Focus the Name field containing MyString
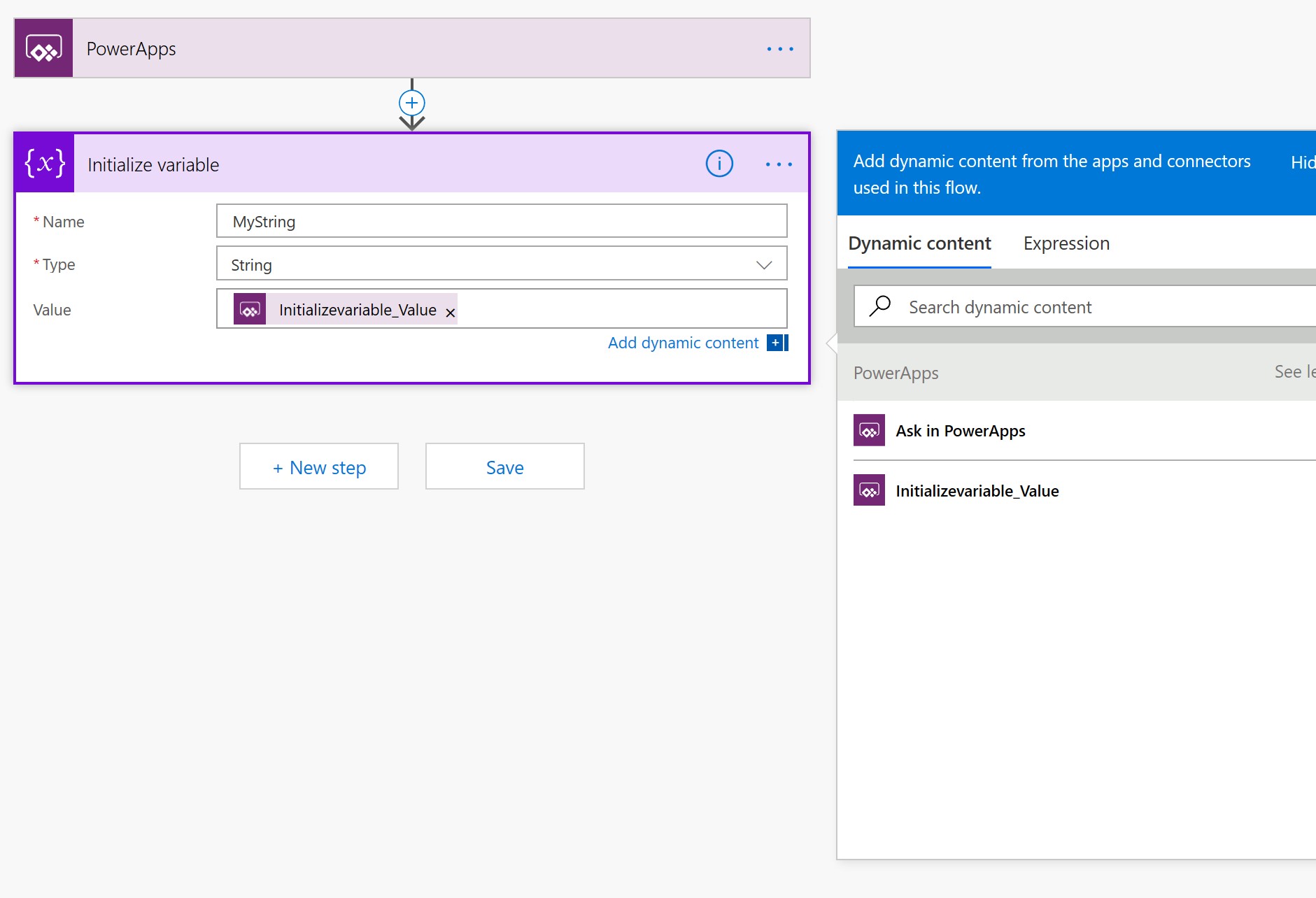This screenshot has height=898, width=1316. [502, 221]
